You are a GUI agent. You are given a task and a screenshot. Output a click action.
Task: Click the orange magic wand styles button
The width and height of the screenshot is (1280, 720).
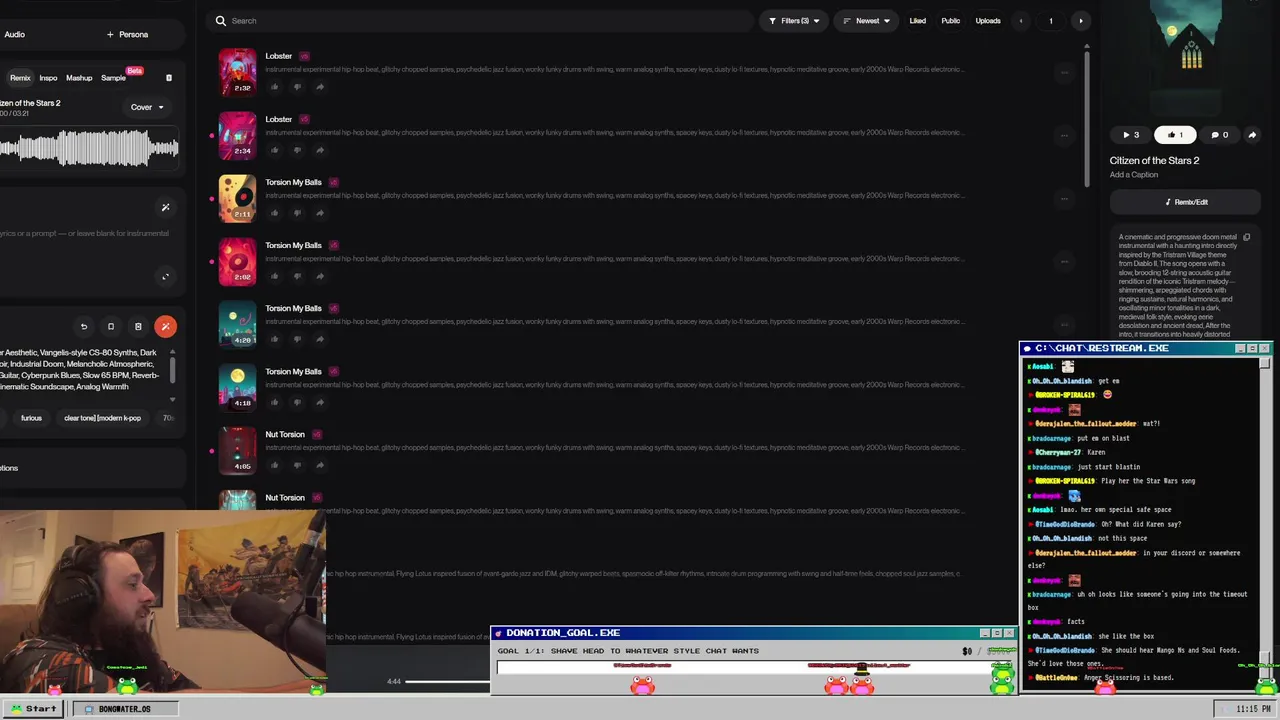tap(166, 326)
